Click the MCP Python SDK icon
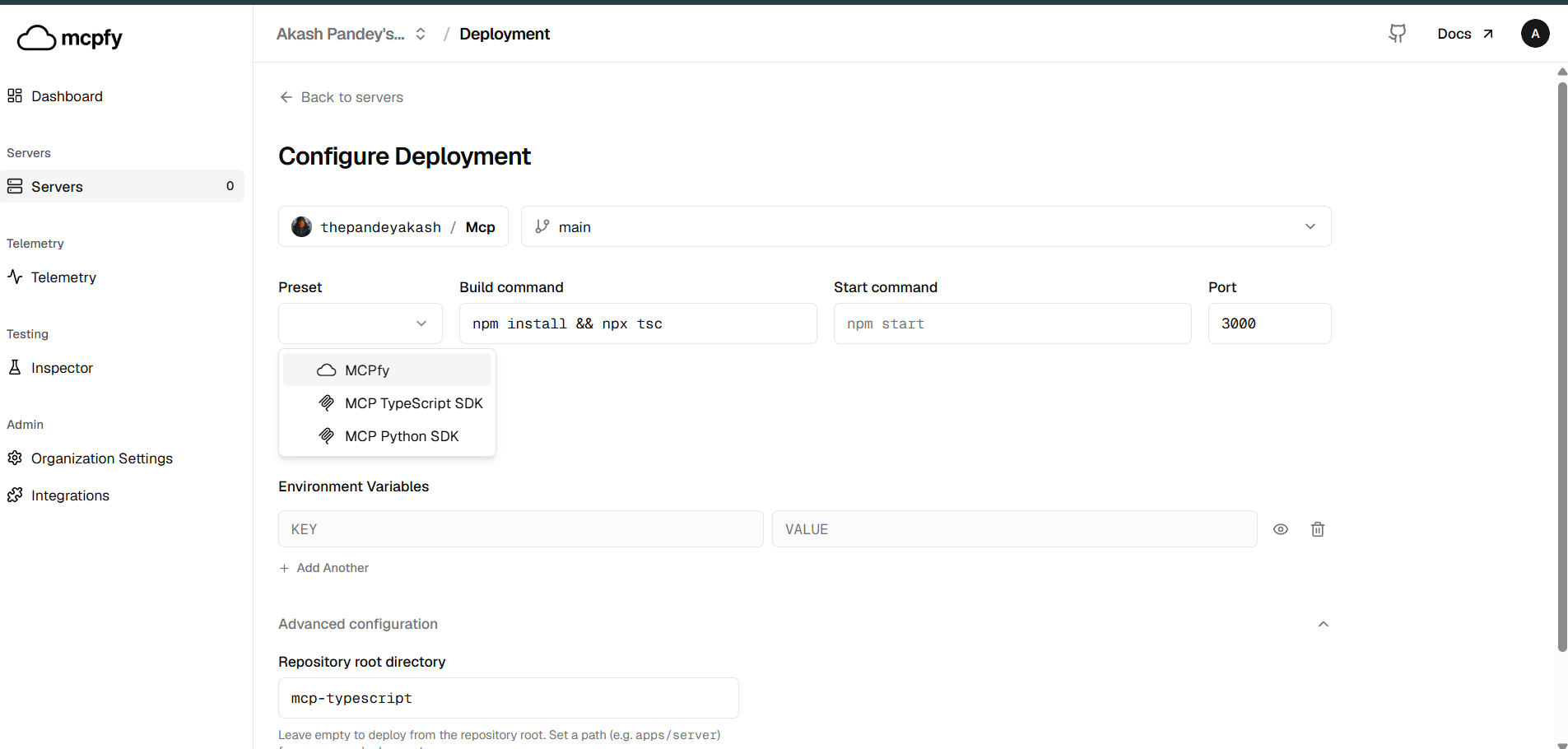 coord(327,436)
